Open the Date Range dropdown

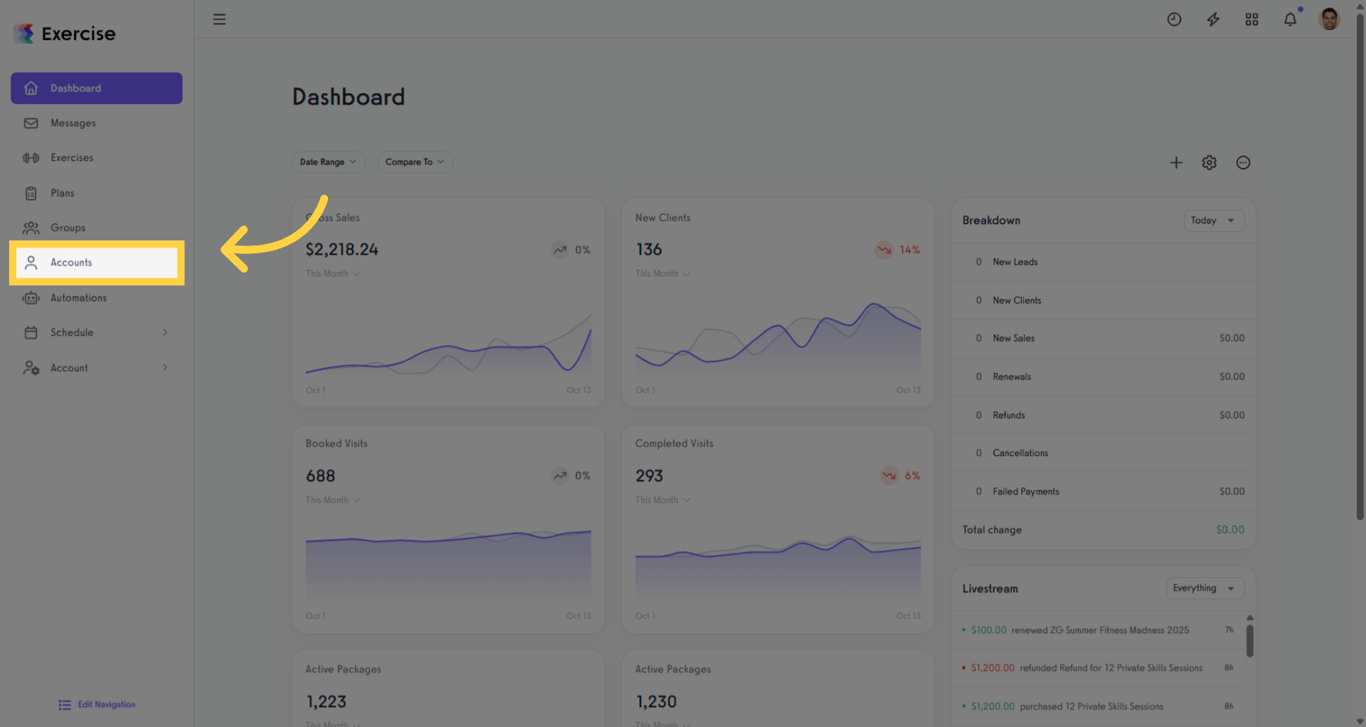coord(328,162)
